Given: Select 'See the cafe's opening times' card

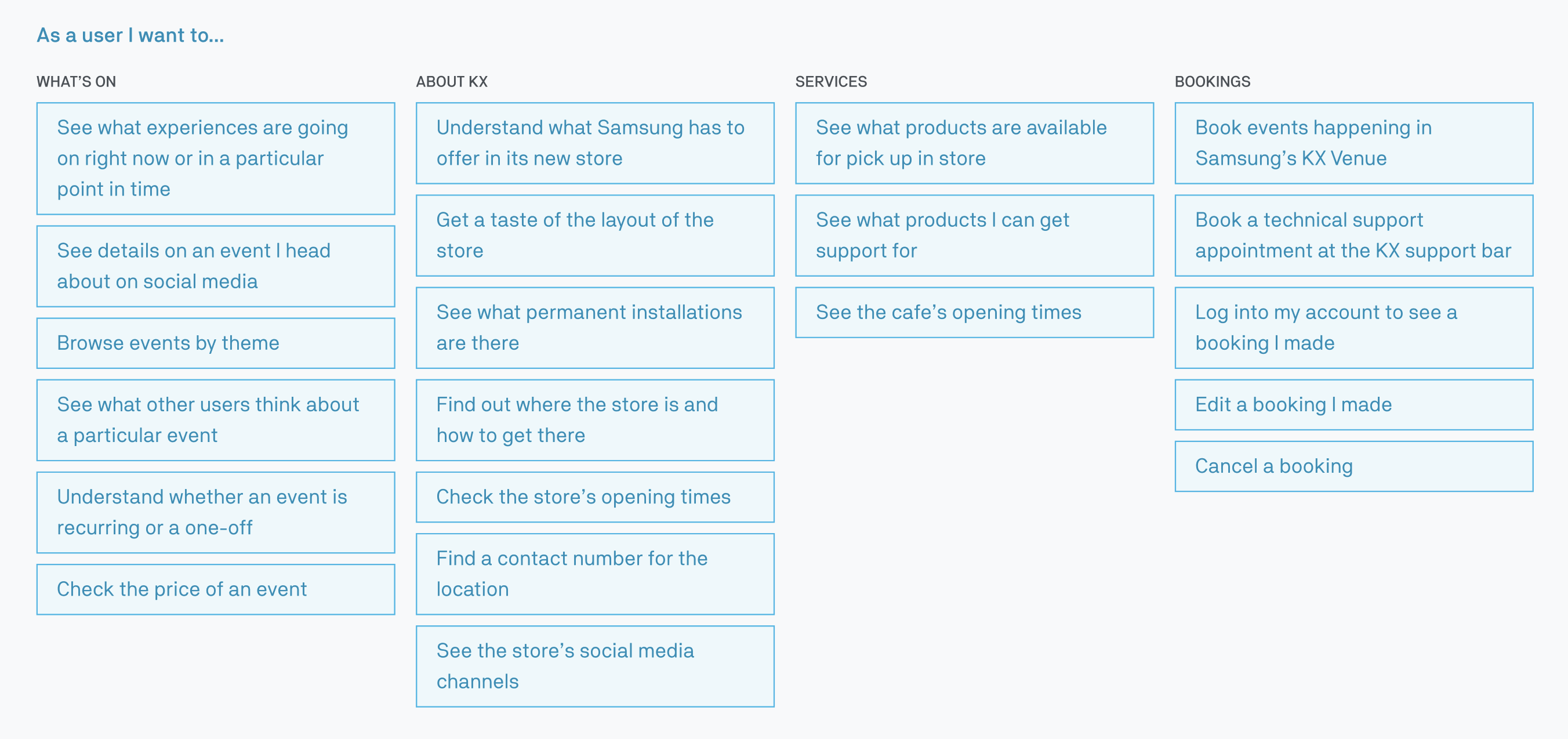Looking at the screenshot, I should [x=974, y=312].
